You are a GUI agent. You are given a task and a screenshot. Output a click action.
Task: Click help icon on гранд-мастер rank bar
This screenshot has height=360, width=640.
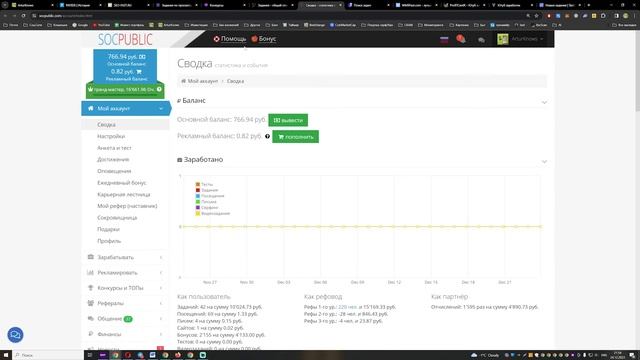tap(159, 89)
